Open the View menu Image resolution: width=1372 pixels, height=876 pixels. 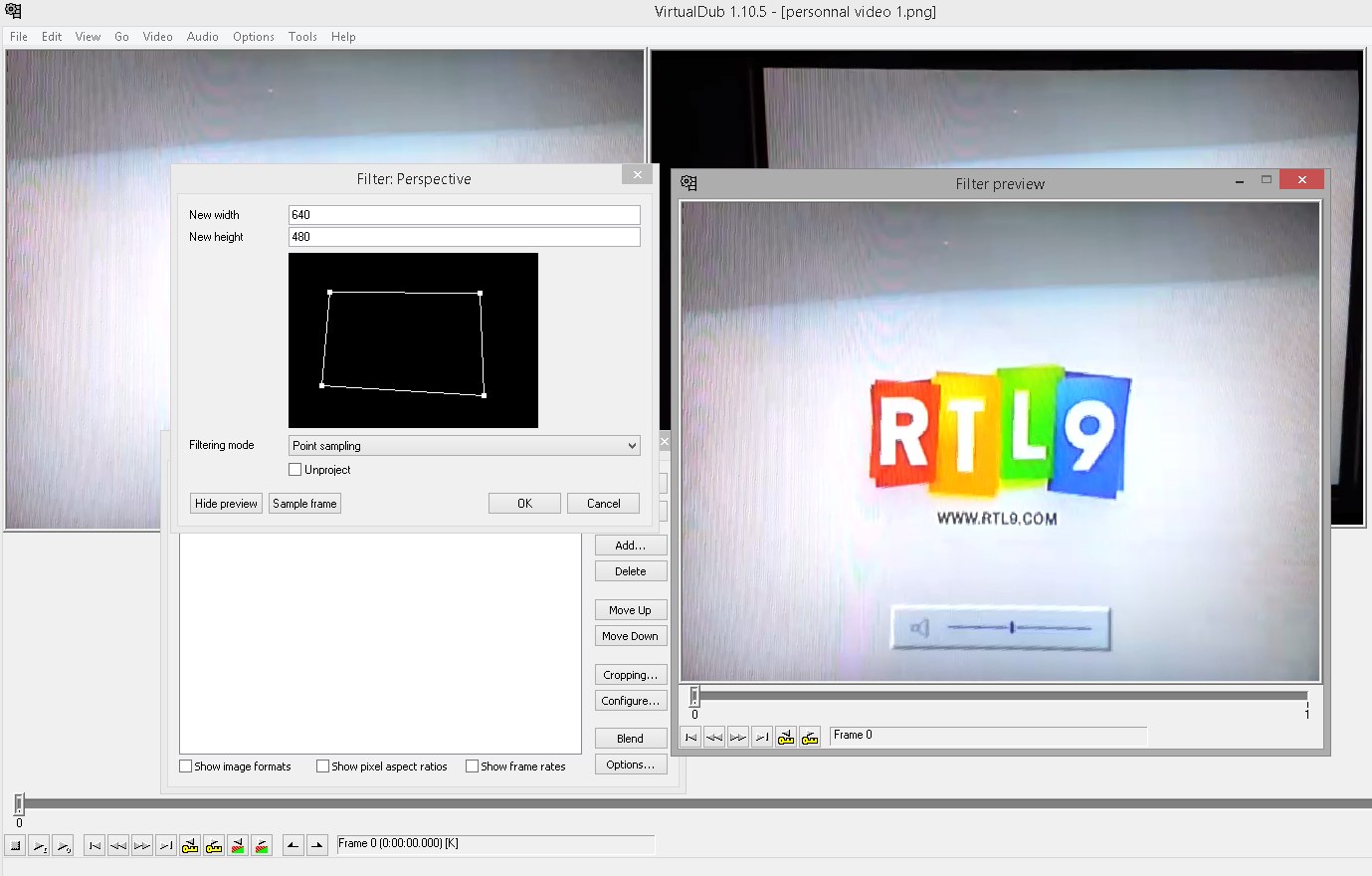(88, 37)
